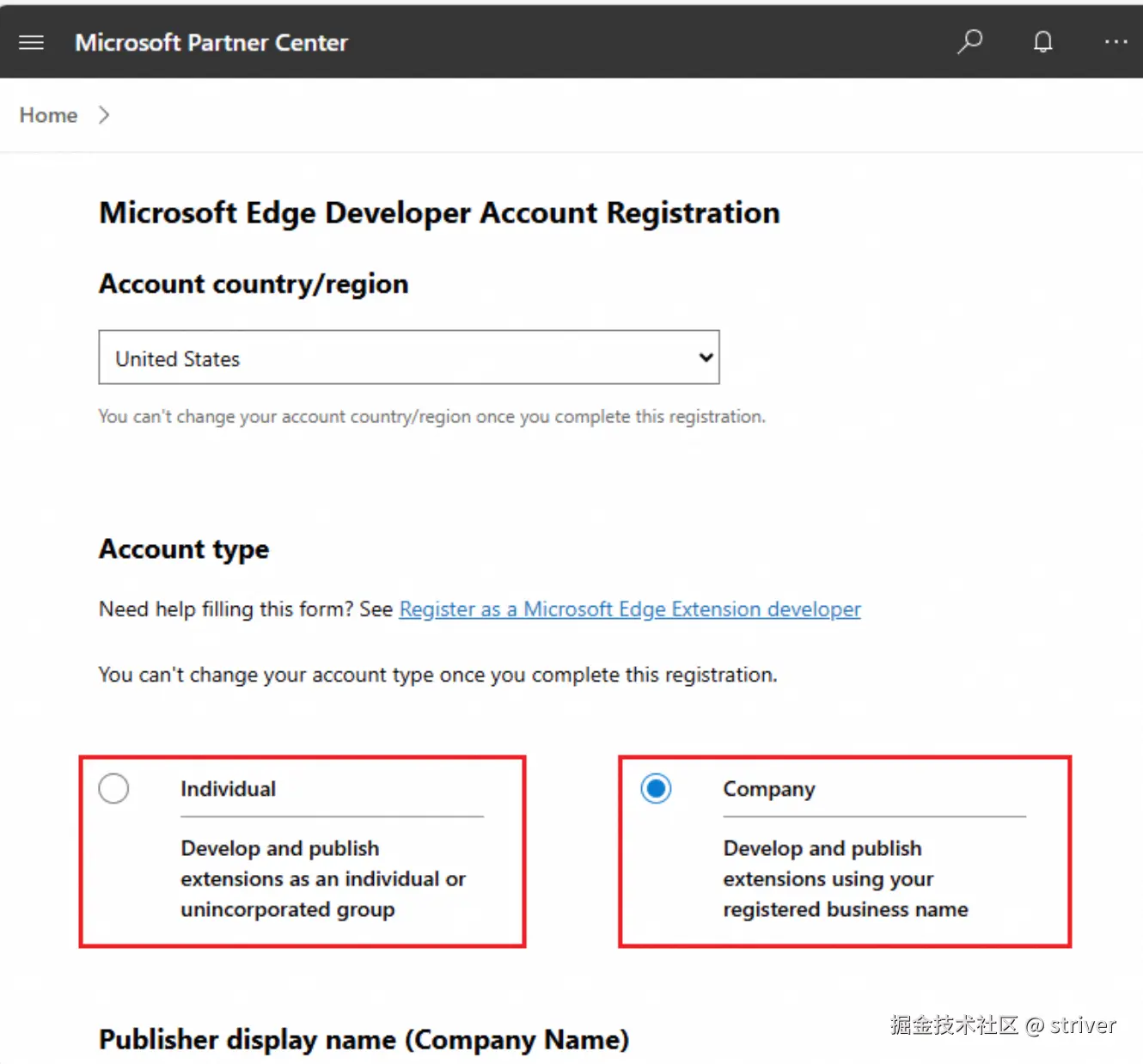Click the search magnifier icon

tap(970, 41)
